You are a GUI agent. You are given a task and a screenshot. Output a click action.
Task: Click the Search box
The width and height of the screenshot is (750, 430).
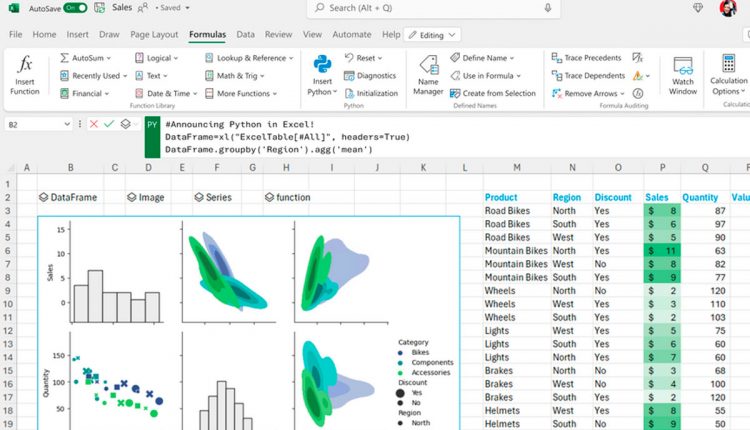433,8
